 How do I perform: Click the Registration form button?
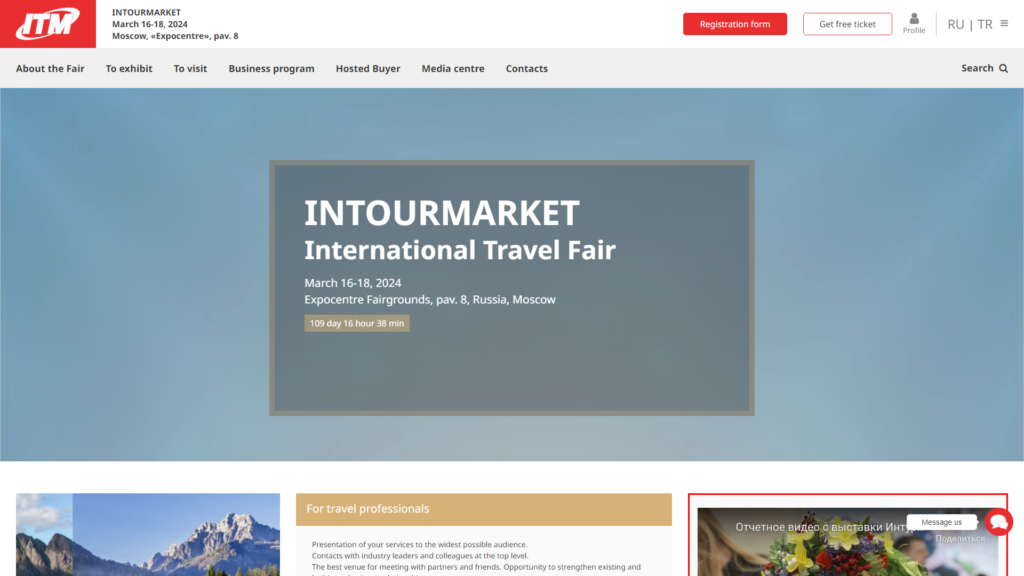tap(735, 24)
